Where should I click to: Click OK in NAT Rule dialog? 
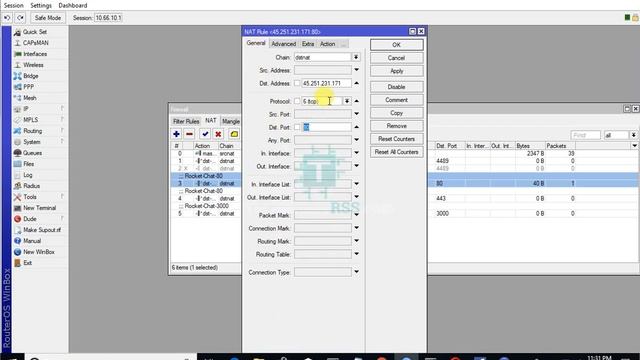[396, 45]
